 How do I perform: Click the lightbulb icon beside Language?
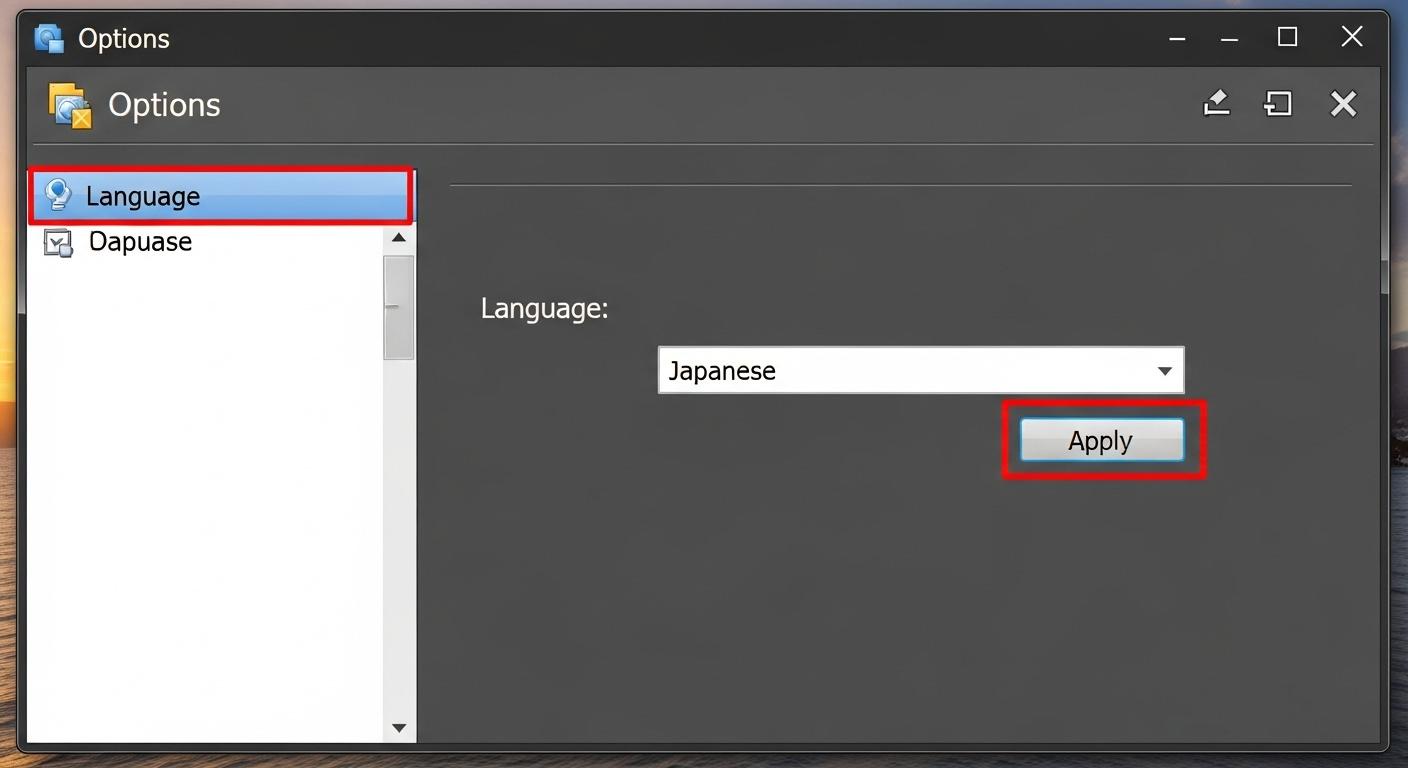click(57, 196)
